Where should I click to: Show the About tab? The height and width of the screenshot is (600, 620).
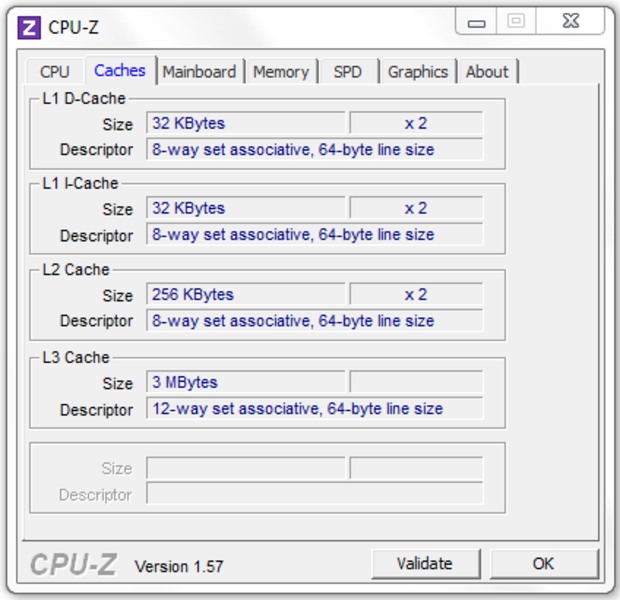487,72
